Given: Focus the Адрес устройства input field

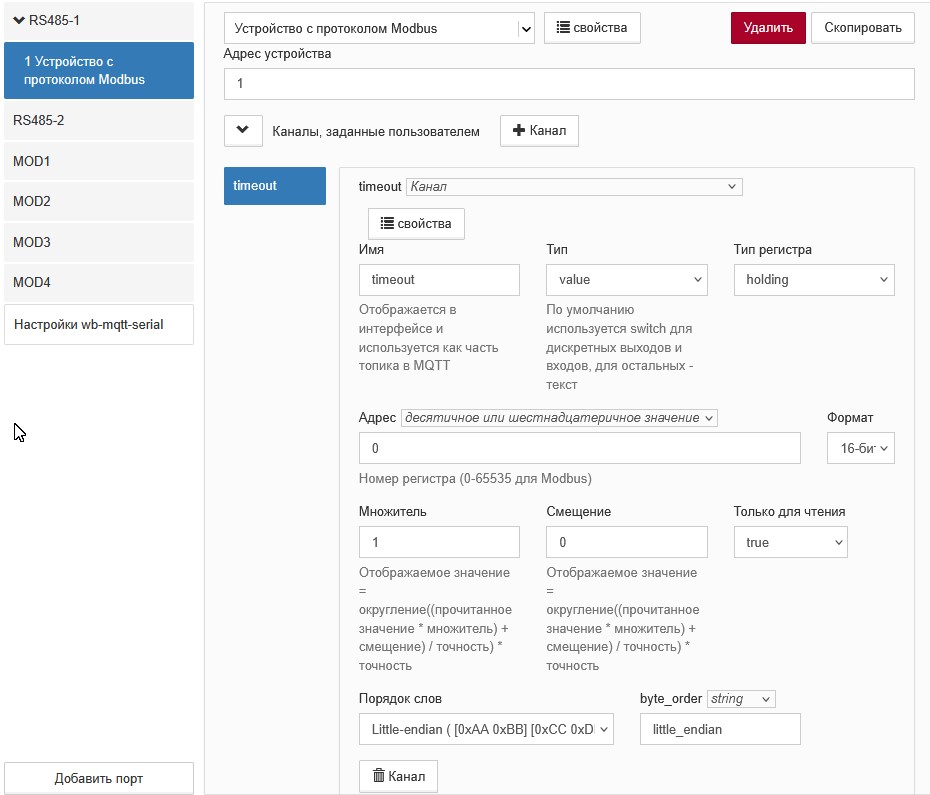Looking at the screenshot, I should click(569, 84).
